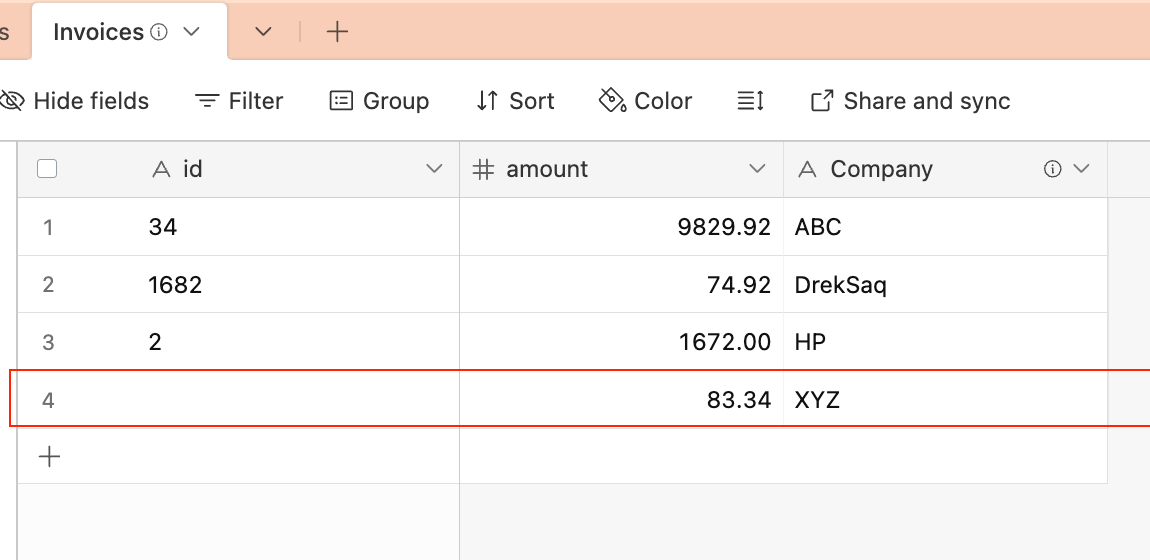Select the empty id cell in row 4
Viewport: 1150px width, 560px height.
tap(299, 399)
